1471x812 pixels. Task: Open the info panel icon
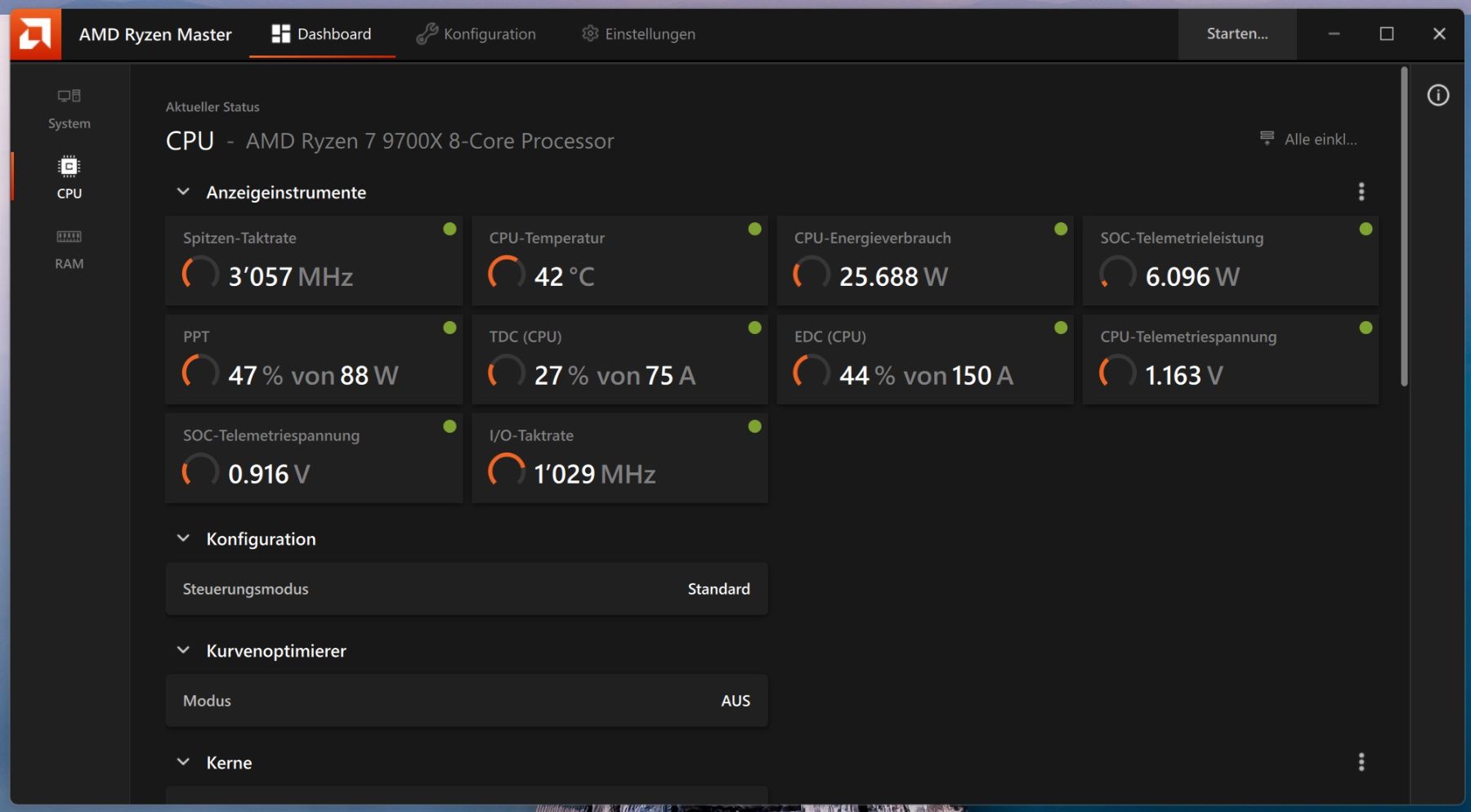pos(1438,95)
